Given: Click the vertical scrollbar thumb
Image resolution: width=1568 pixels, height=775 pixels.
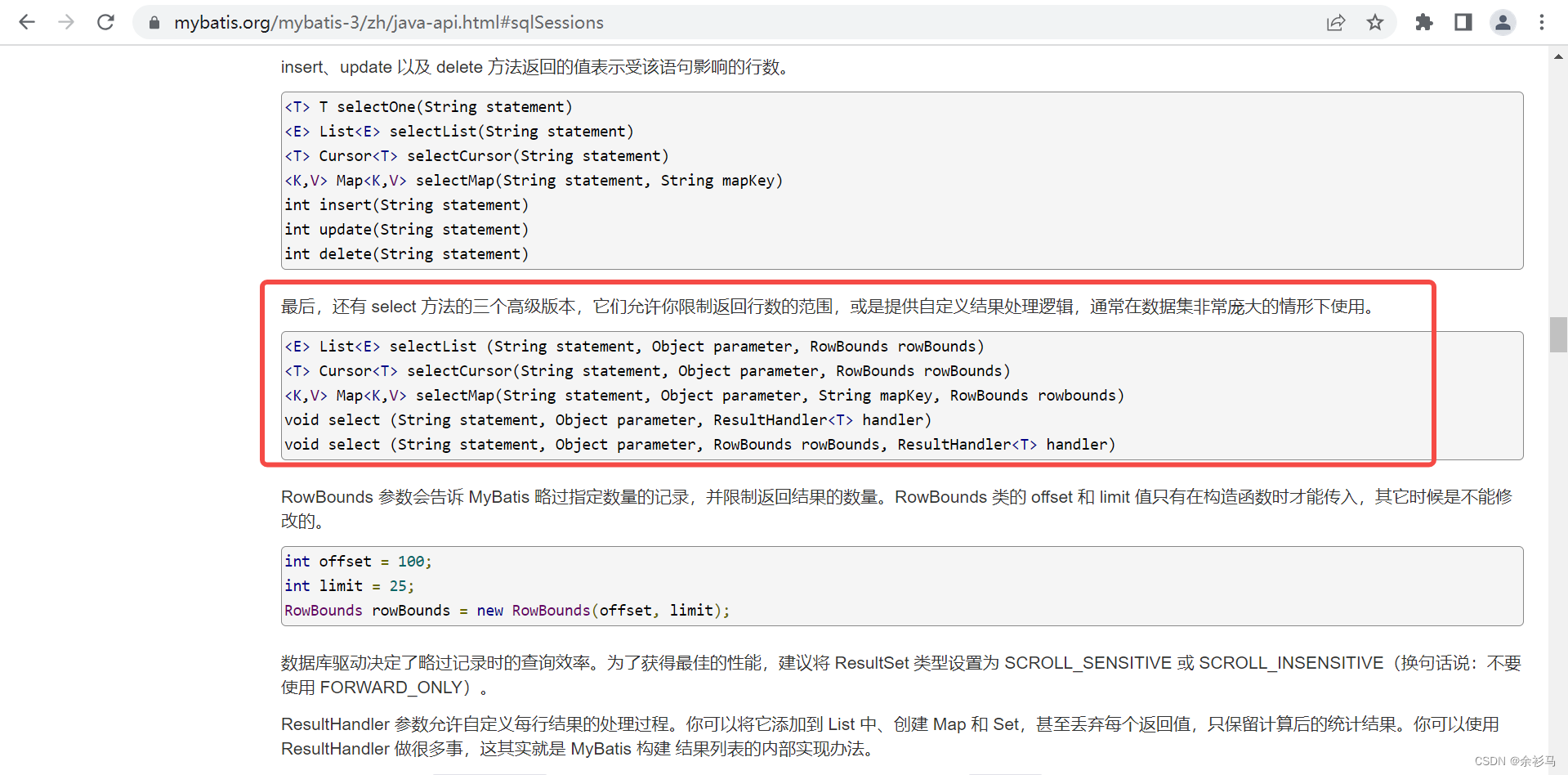Looking at the screenshot, I should click(x=1557, y=335).
